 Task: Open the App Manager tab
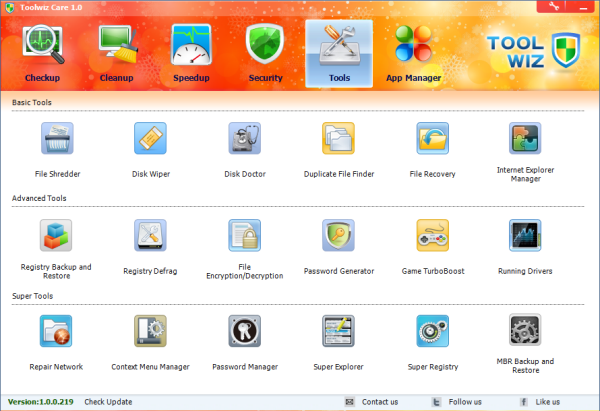413,54
